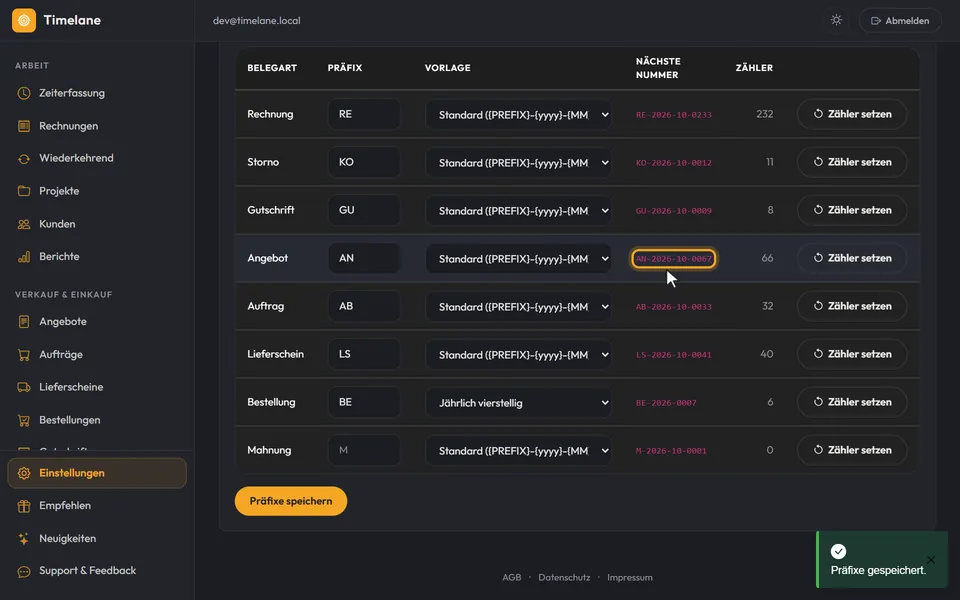This screenshot has width=960, height=600.
Task: Click Zähler setzen for Rechnung
Action: (852, 114)
